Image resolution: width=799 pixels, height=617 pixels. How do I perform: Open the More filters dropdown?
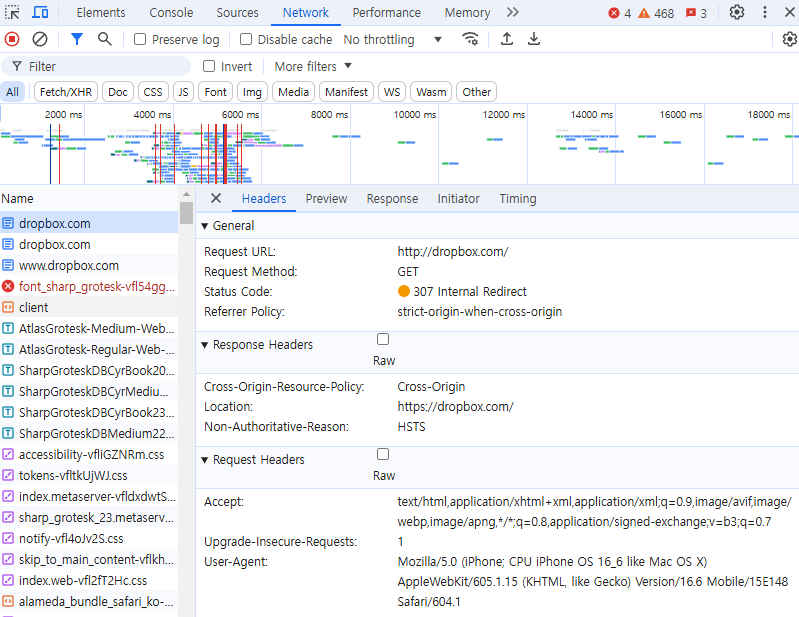tap(313, 66)
